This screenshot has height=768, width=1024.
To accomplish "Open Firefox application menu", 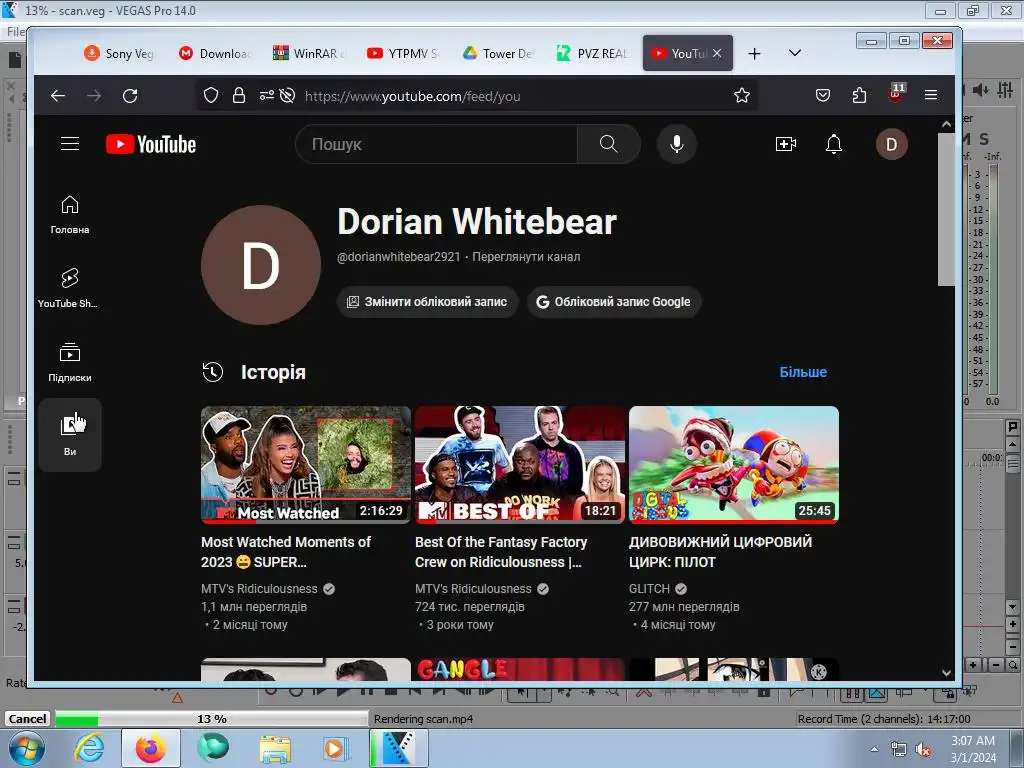I will click(931, 96).
